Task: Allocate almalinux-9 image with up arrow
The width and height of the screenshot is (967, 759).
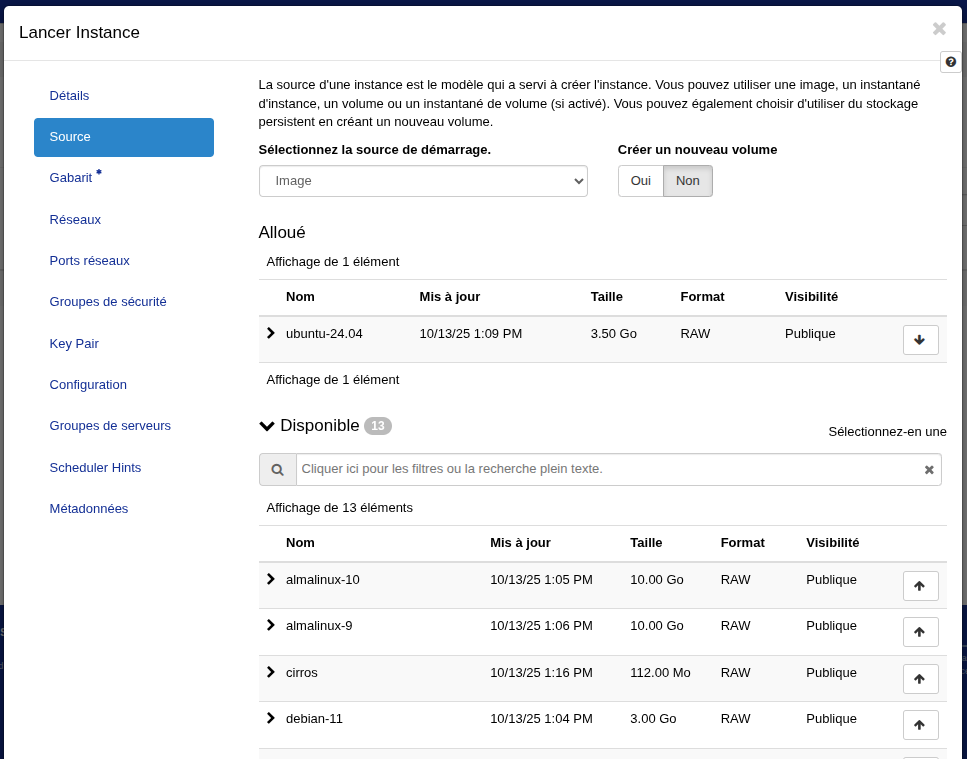Action: pyautogui.click(x=920, y=632)
